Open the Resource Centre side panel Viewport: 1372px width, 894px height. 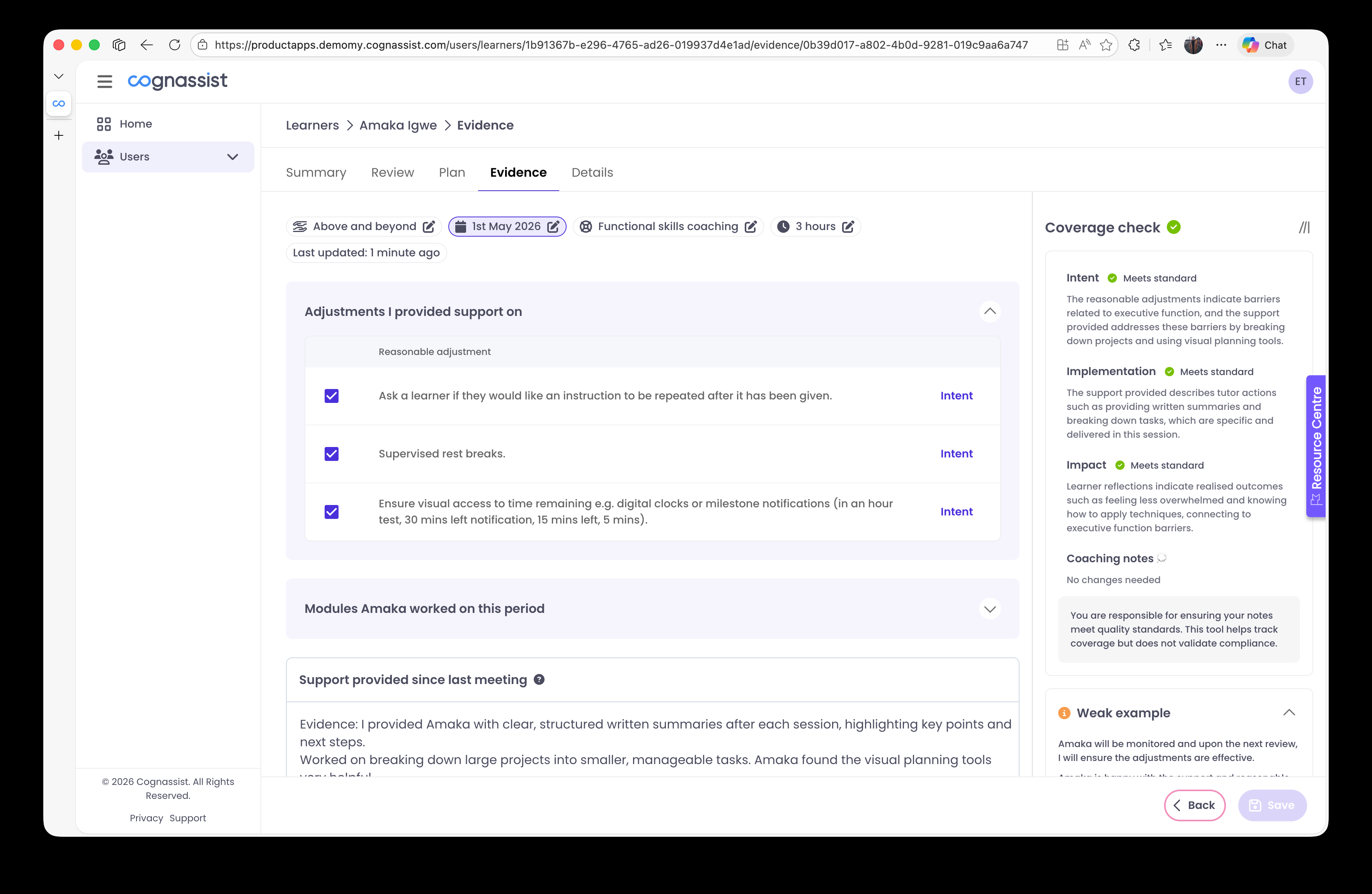(1316, 447)
